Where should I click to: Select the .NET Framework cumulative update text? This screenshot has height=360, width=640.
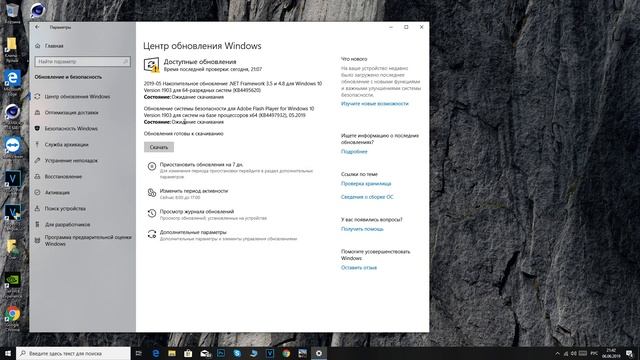click(x=233, y=87)
